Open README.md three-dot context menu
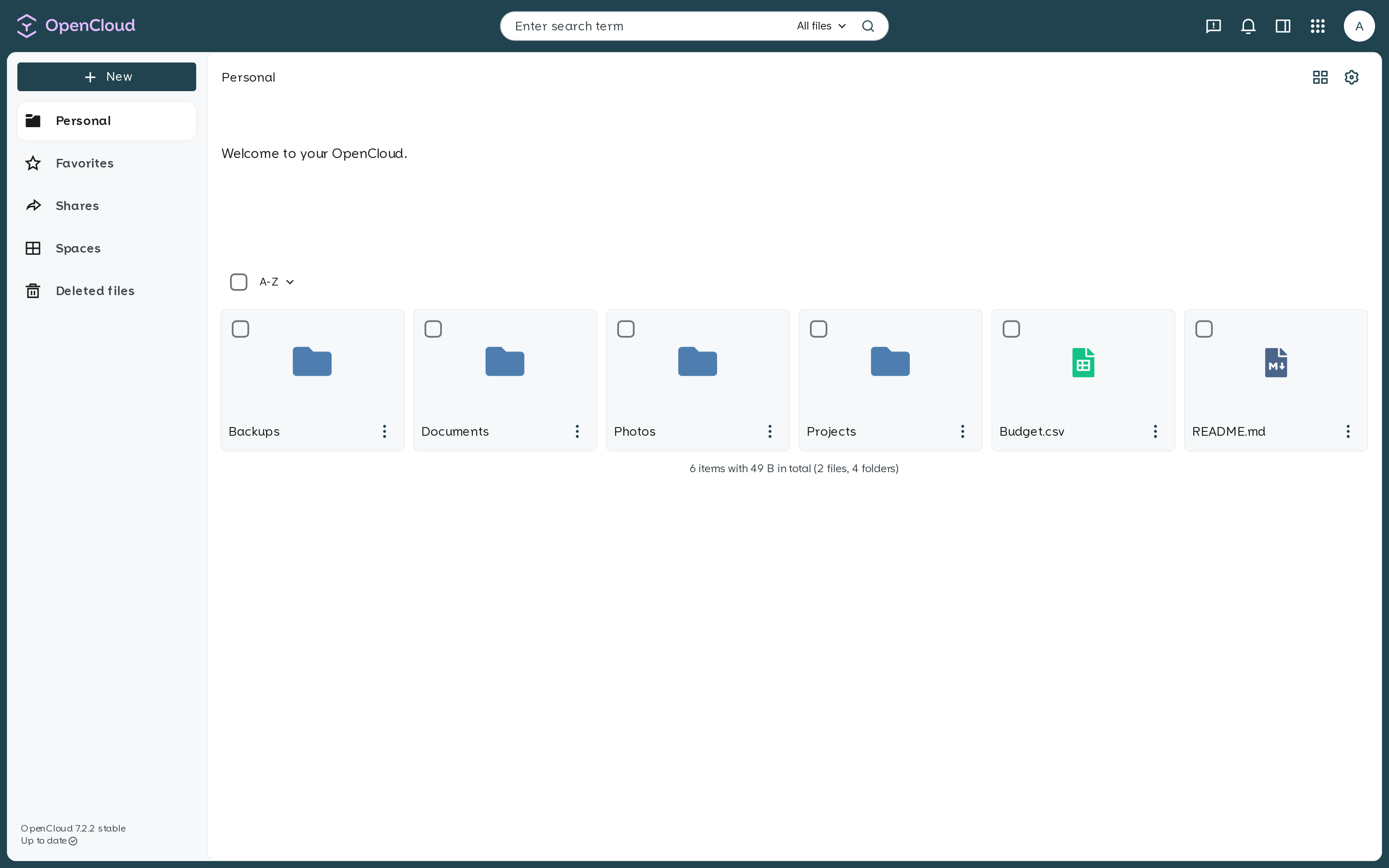 click(x=1348, y=431)
